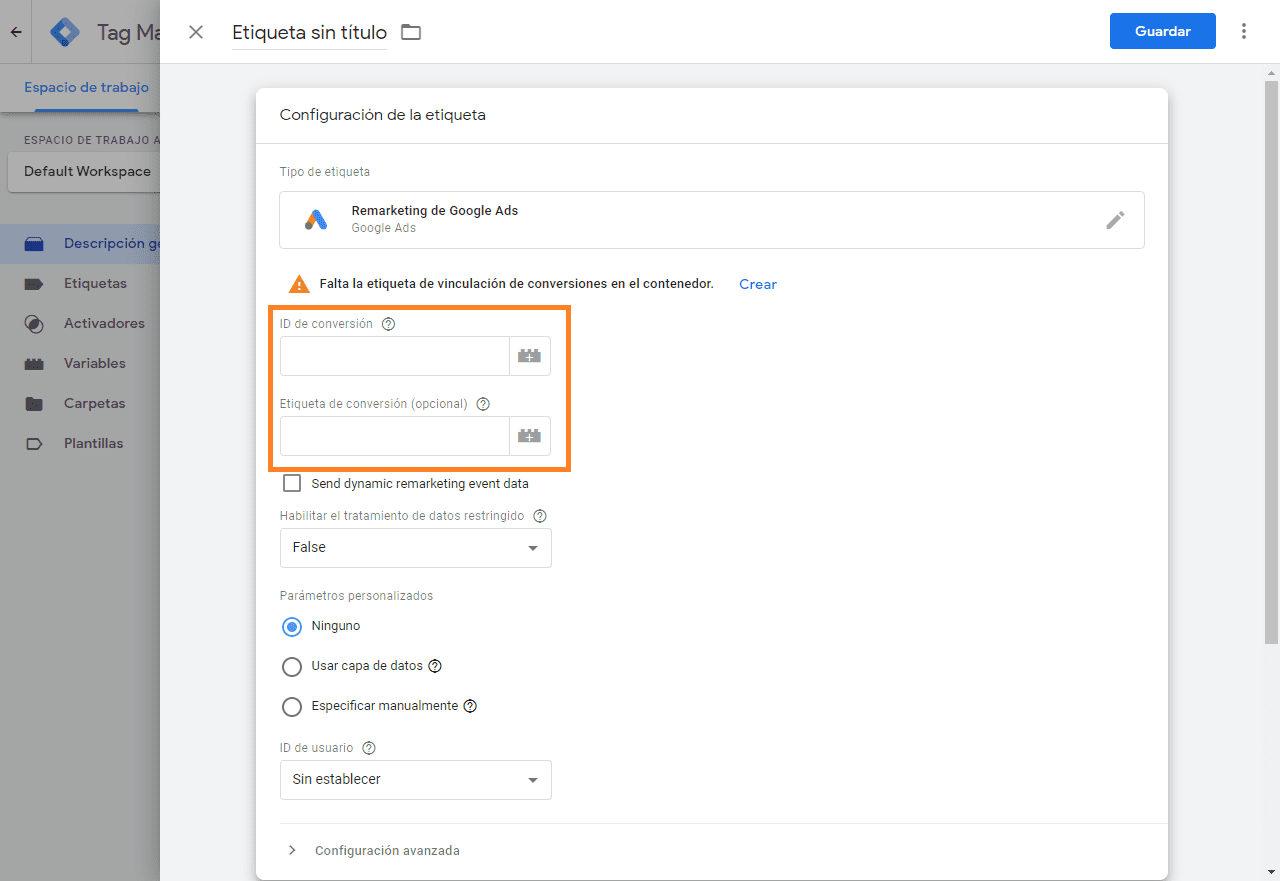Click the blue Guardar button
The image size is (1280, 881).
pos(1162,31)
